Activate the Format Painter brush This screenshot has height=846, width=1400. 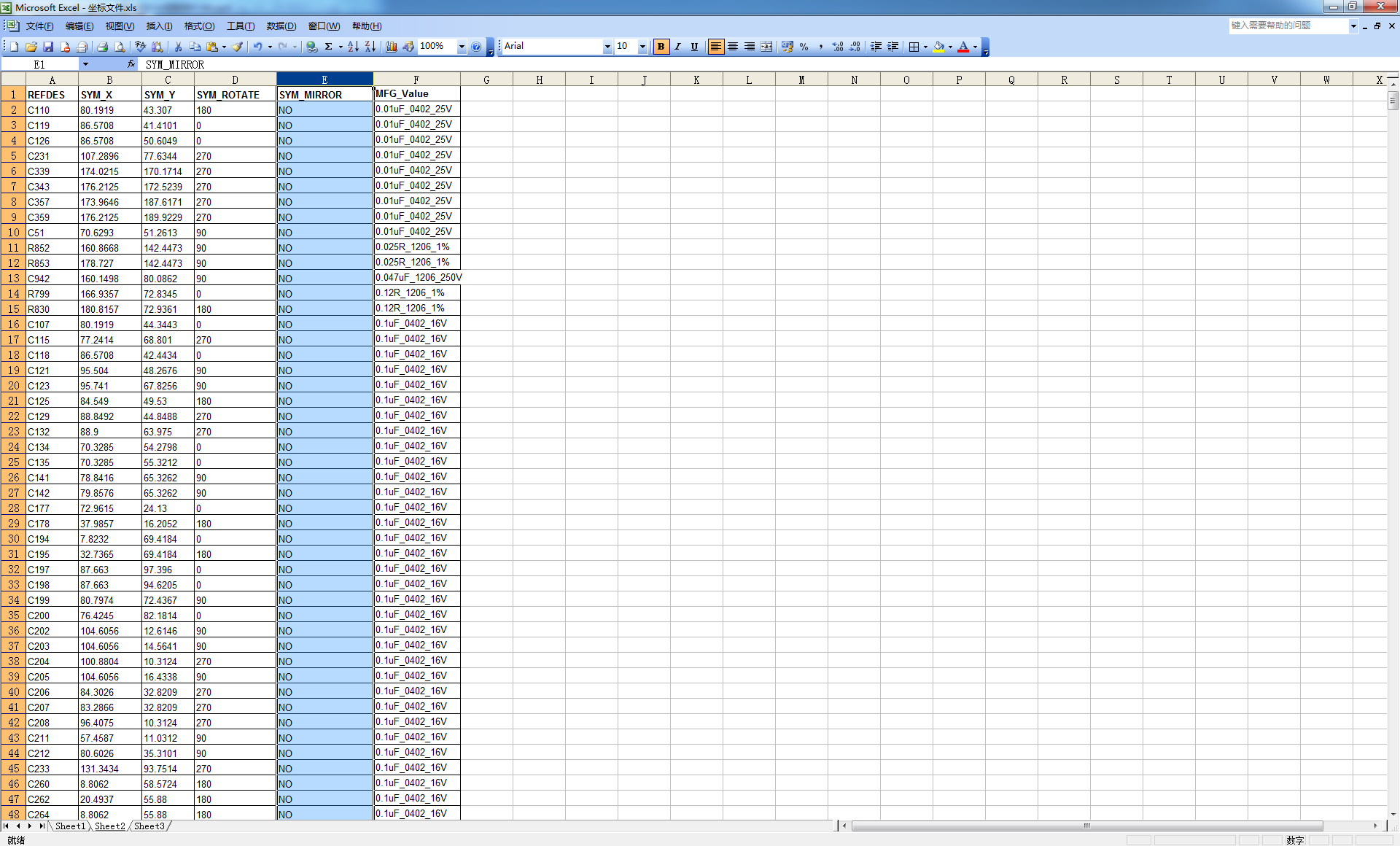[238, 47]
